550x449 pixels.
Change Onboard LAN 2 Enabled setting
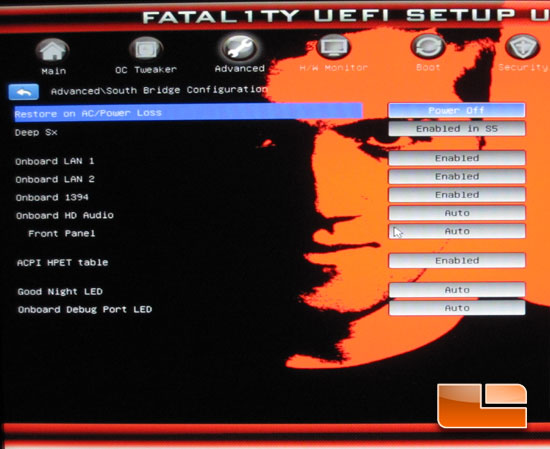click(457, 176)
